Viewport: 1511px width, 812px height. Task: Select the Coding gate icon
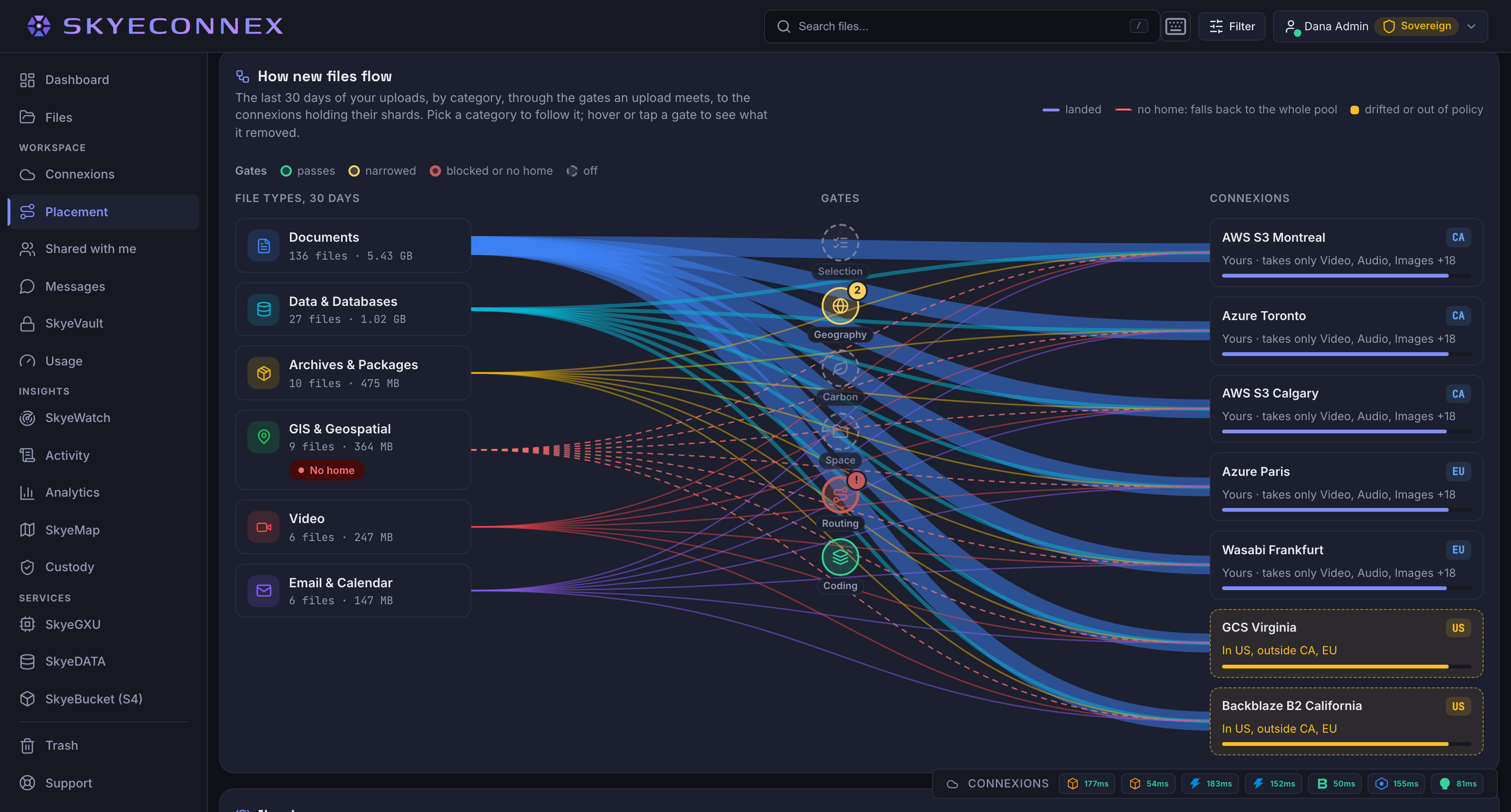pyautogui.click(x=840, y=557)
